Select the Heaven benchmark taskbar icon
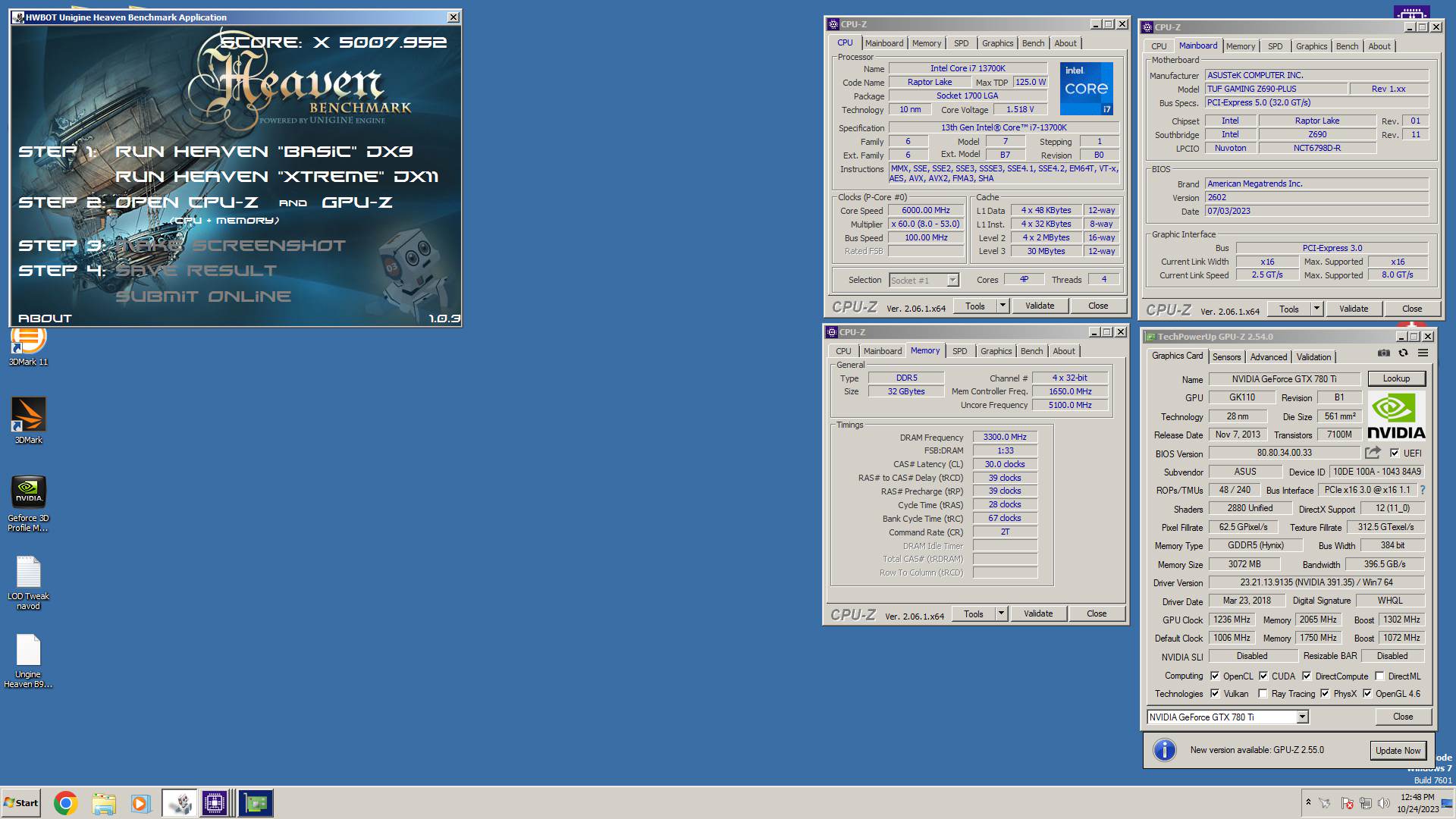1456x819 pixels. (180, 803)
